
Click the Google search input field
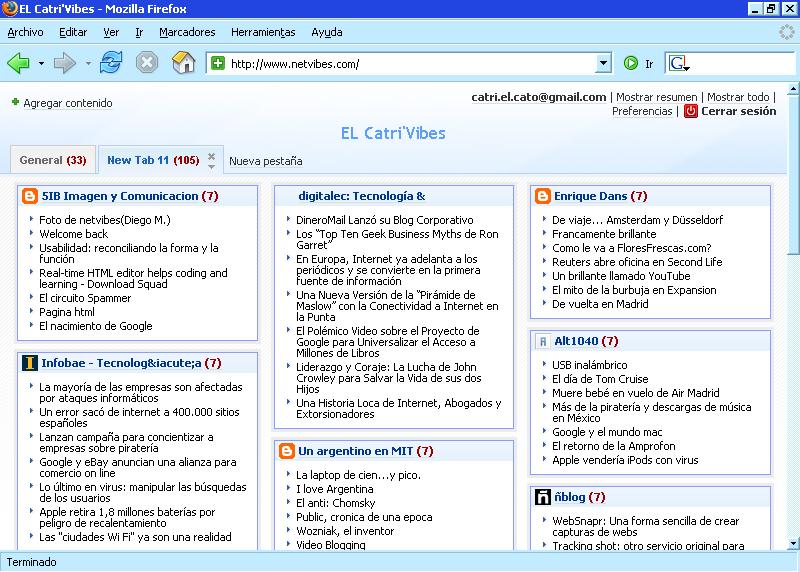click(x=743, y=63)
